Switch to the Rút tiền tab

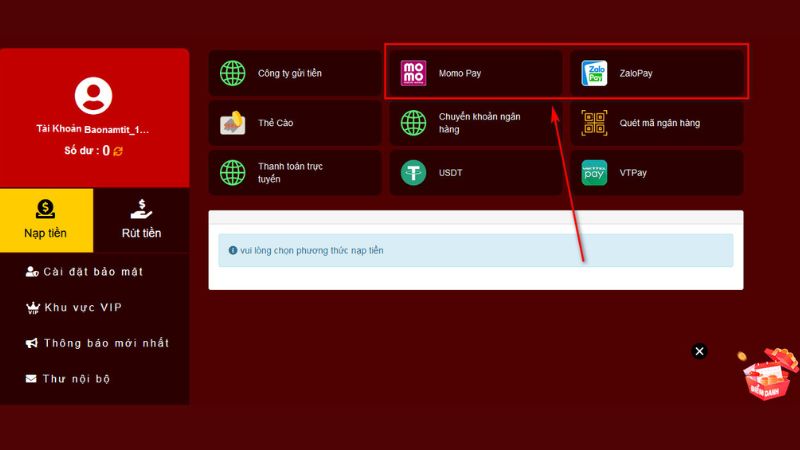[x=141, y=220]
